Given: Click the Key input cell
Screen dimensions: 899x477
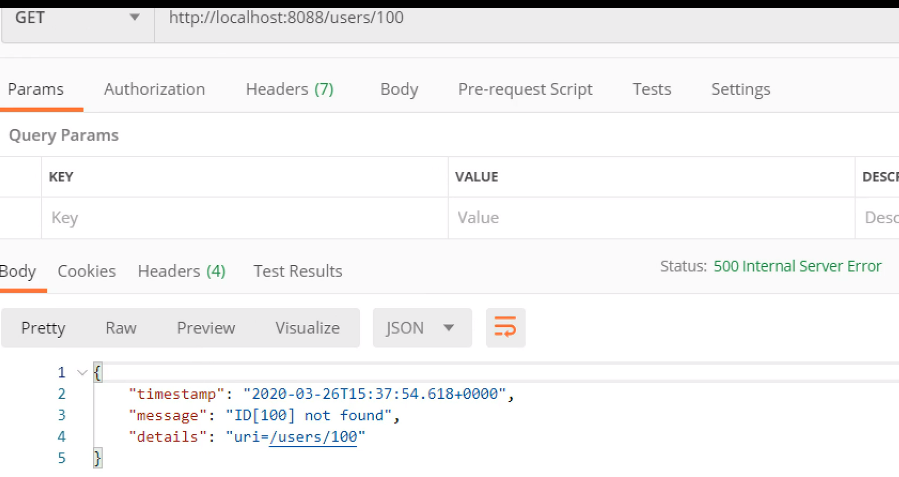Looking at the screenshot, I should coord(245,218).
